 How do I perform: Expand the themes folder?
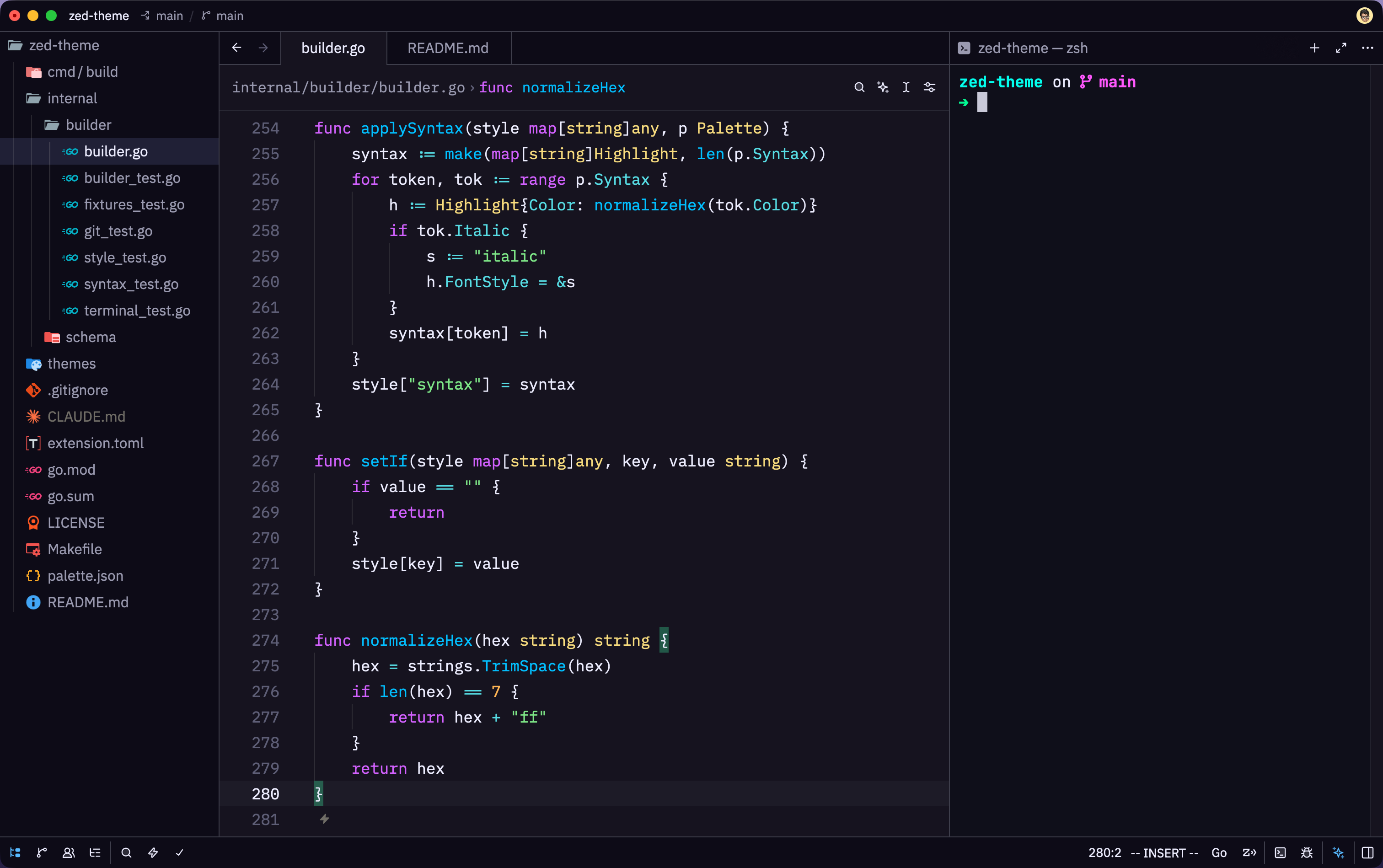109,364
